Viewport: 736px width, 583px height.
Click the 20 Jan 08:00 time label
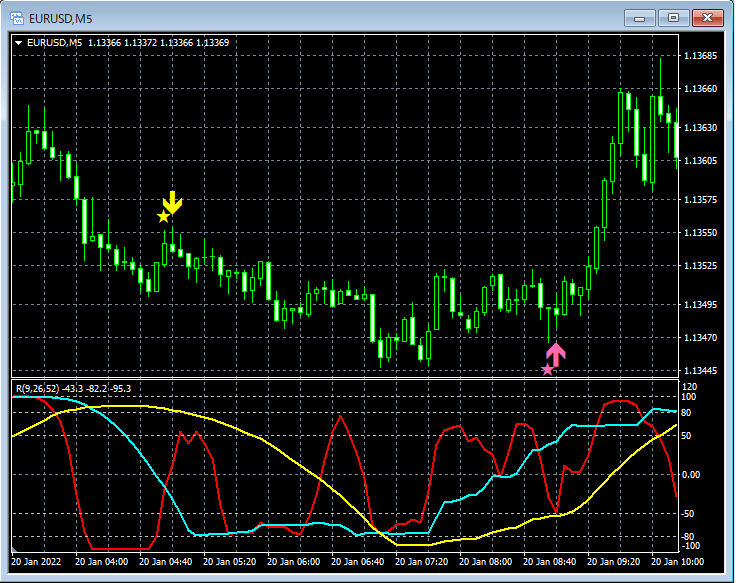pyautogui.click(x=485, y=562)
